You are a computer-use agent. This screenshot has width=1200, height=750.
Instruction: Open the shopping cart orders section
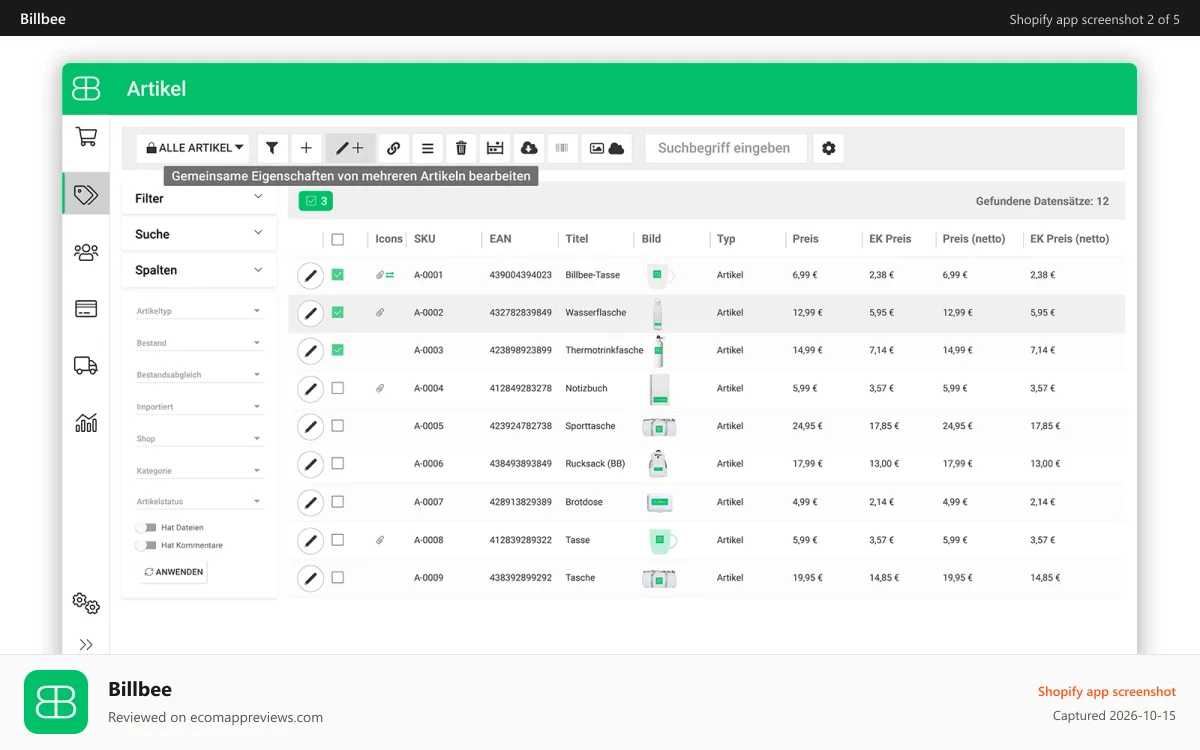coord(86,137)
